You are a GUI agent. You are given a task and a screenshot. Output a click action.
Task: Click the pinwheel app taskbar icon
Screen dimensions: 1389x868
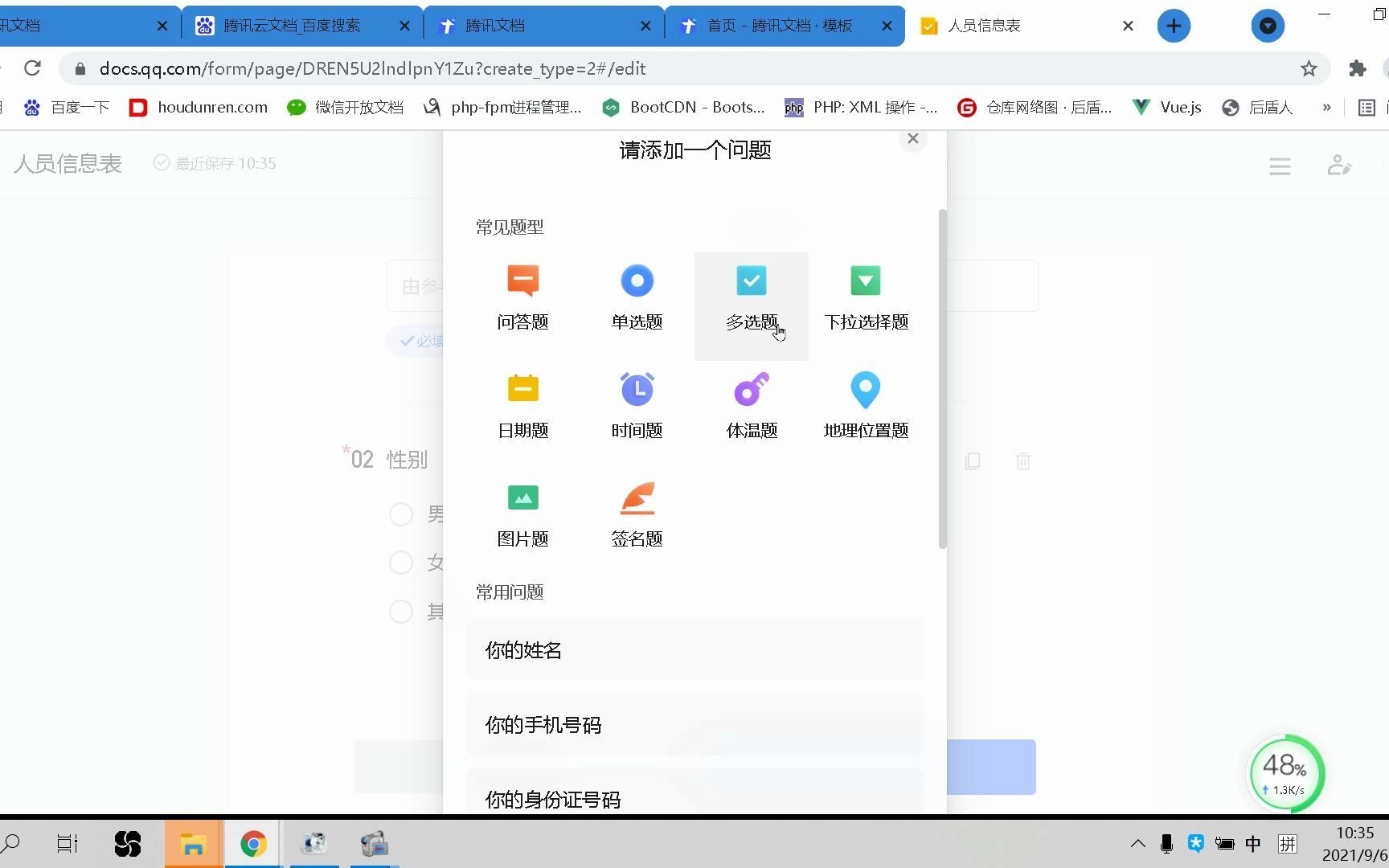[127, 844]
